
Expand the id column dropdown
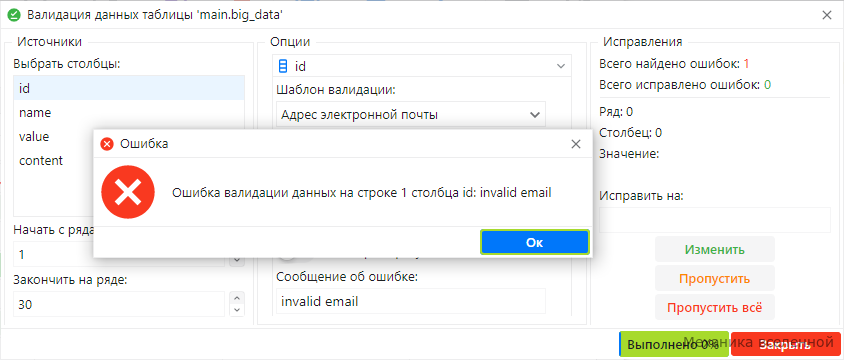(561, 67)
